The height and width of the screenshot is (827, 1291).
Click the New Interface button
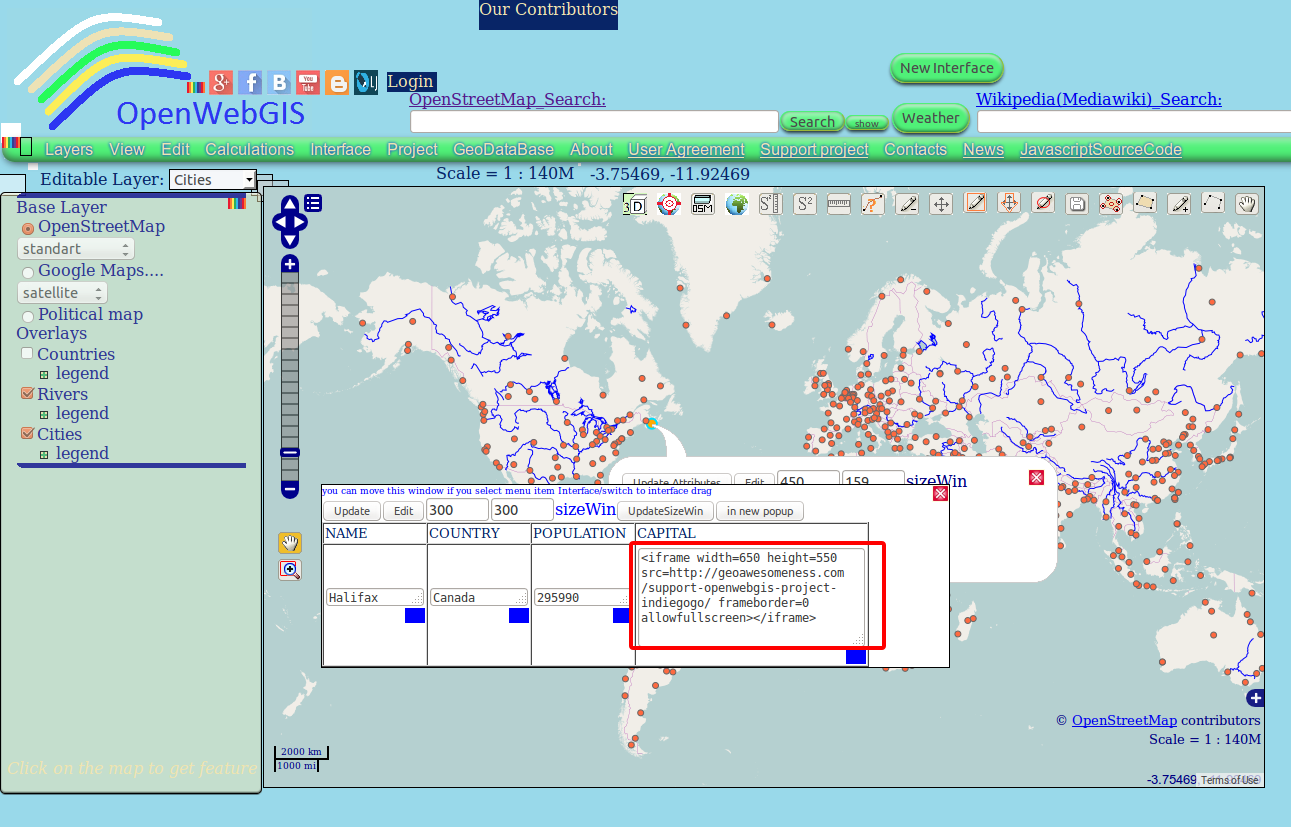pyautogui.click(x=946, y=68)
